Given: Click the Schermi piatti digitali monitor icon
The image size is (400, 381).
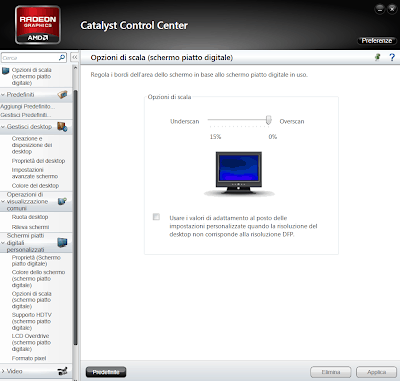Looking at the screenshot, I should tap(62, 243).
